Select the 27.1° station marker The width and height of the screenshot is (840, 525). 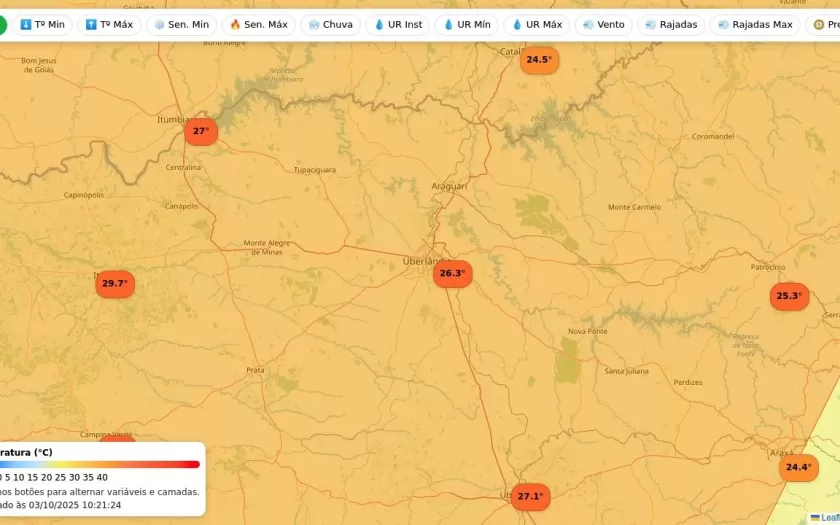[x=530, y=496]
